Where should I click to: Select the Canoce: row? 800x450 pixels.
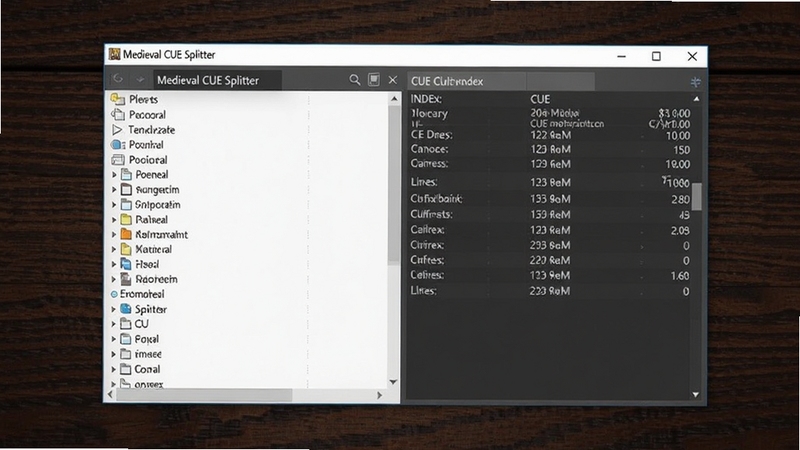[550, 149]
